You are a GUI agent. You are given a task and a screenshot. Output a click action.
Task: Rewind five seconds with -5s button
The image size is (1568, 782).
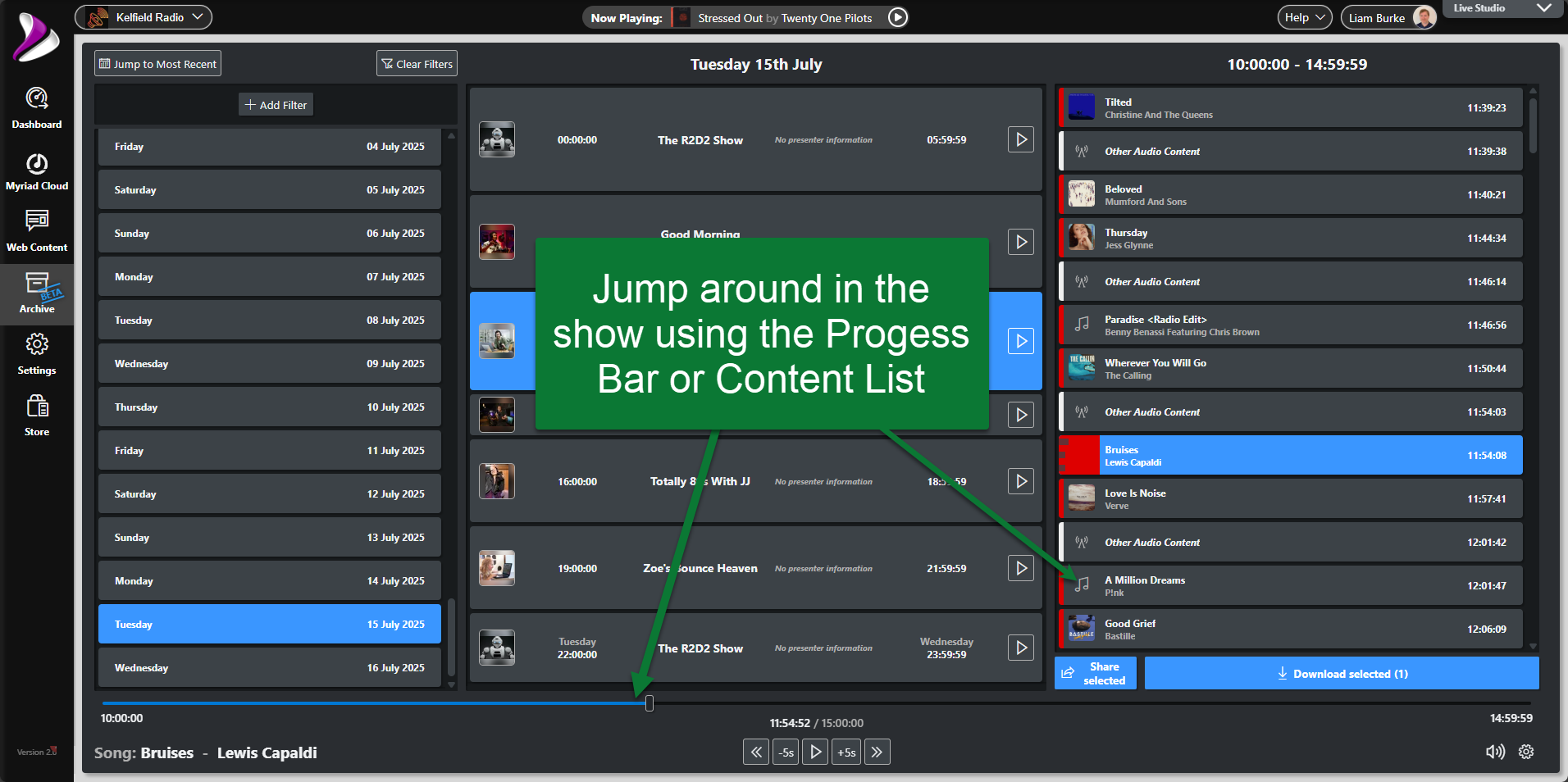[x=786, y=752]
